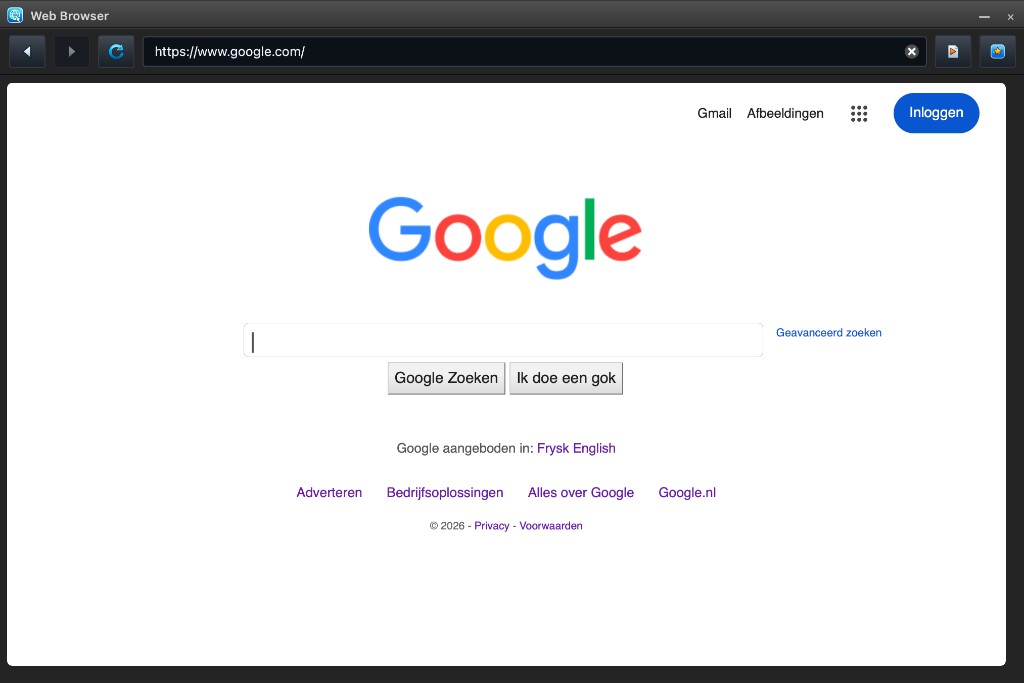
Task: Close the Web Browser window
Action: [1010, 17]
